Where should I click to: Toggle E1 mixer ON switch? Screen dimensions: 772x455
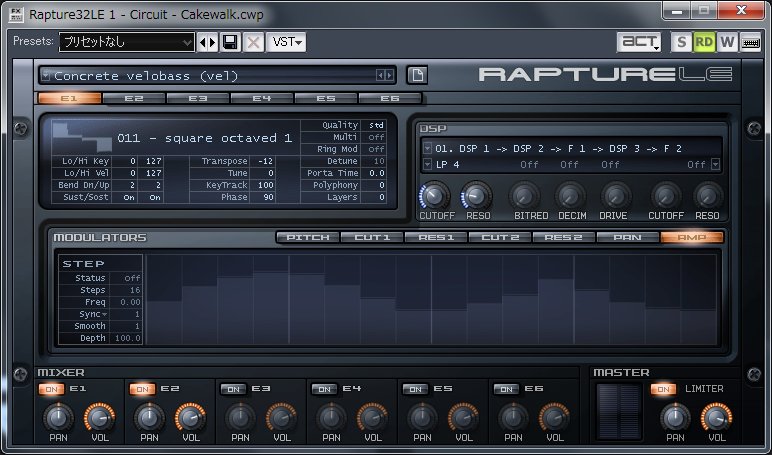coord(51,390)
